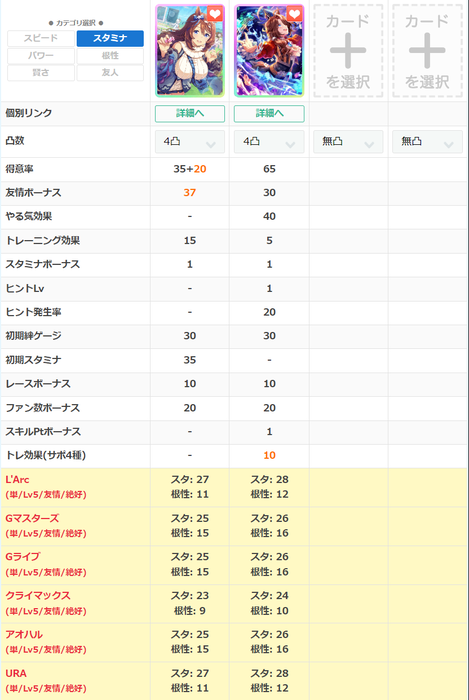Click the 得意率 row label
469x700 pixels.
point(19,169)
